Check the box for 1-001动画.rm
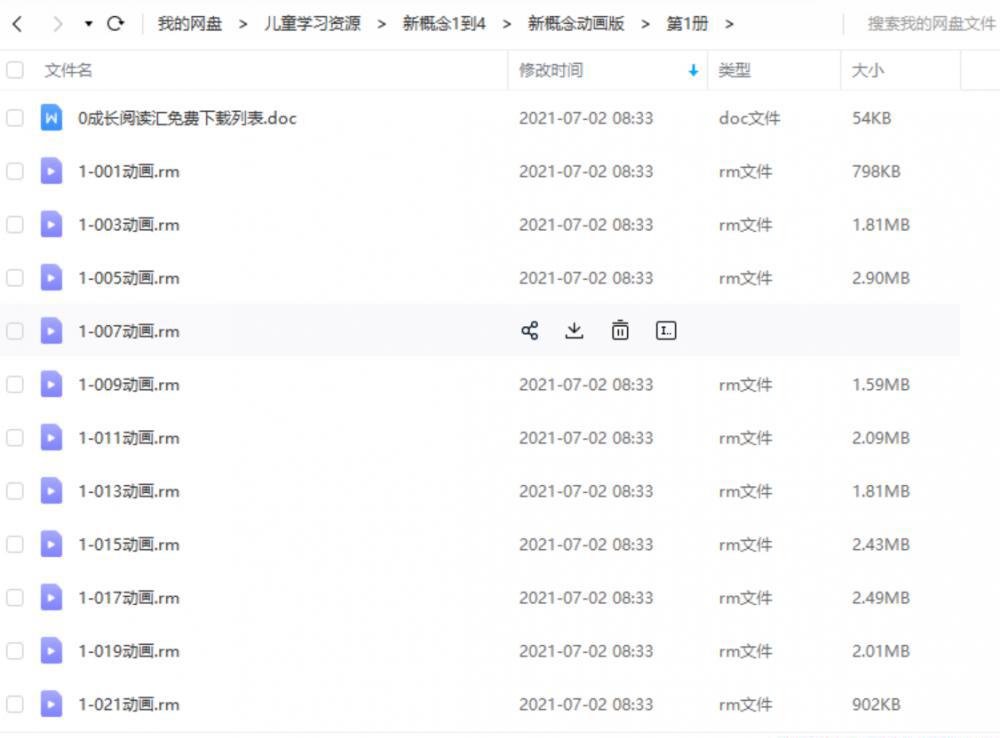The image size is (1000, 738). (x=15, y=171)
